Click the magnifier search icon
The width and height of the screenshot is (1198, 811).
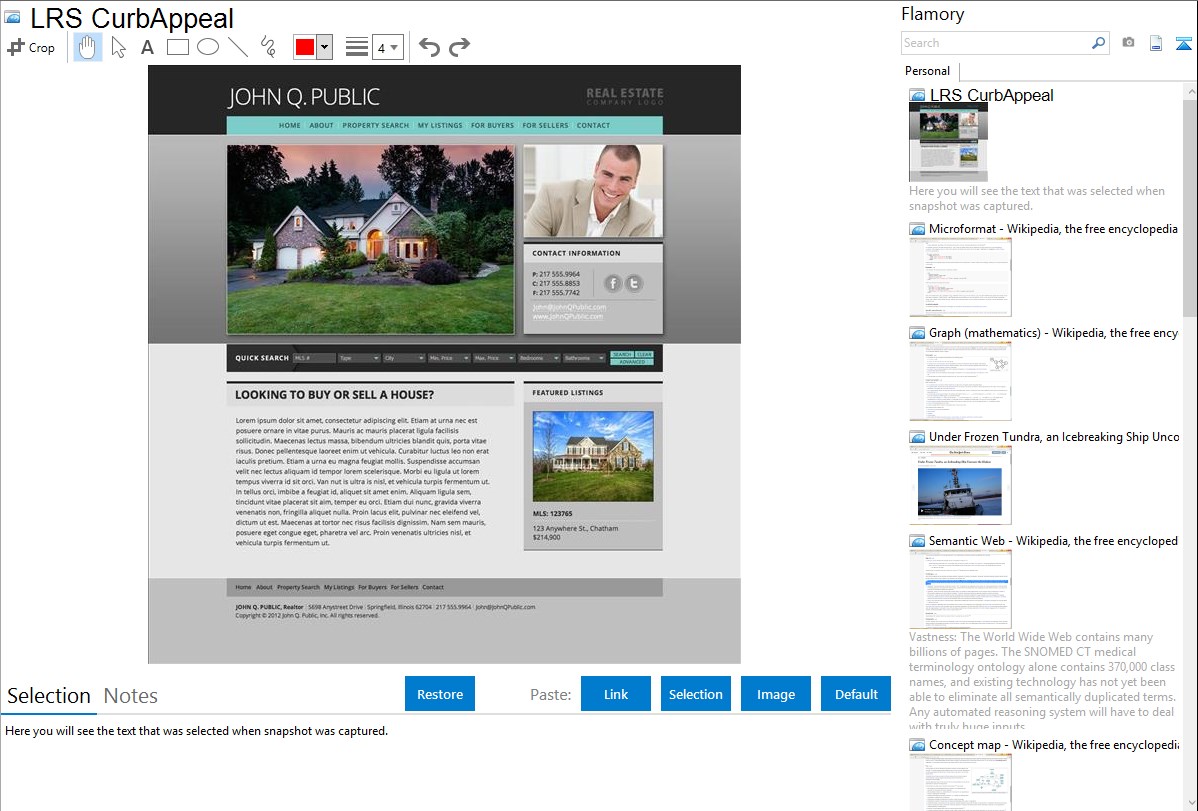pyautogui.click(x=1098, y=43)
